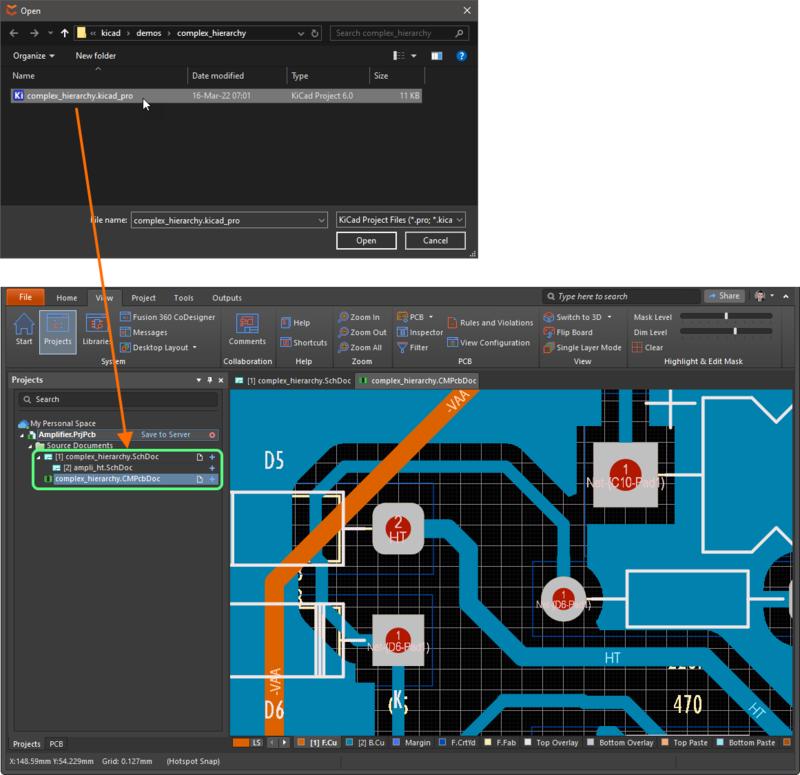This screenshot has height=775, width=800.
Task: Click the Open button in dialog
Action: [366, 241]
